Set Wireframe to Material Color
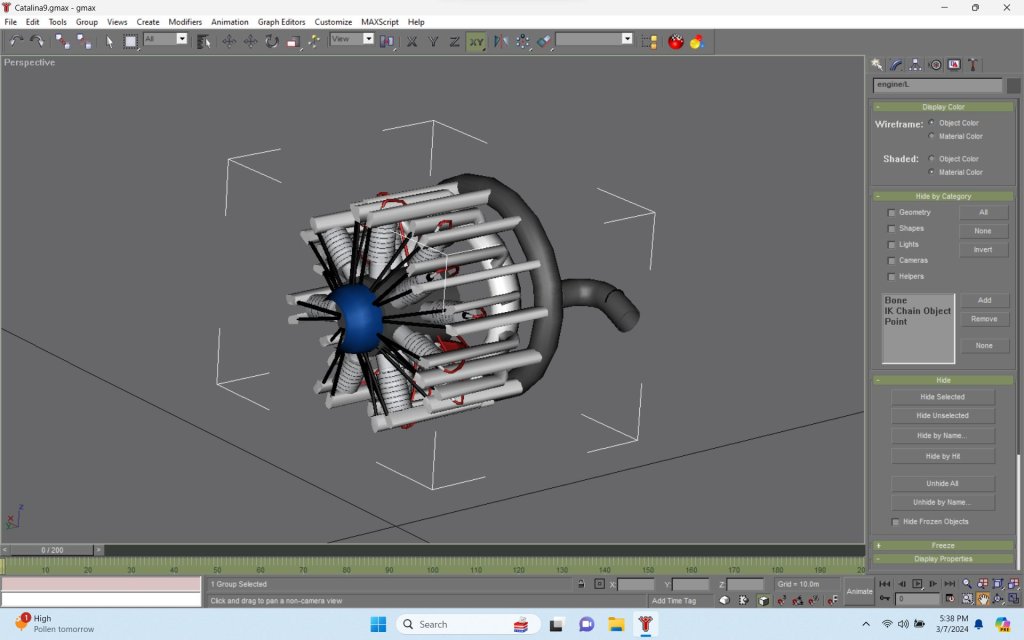The height and width of the screenshot is (640, 1024). (933, 136)
